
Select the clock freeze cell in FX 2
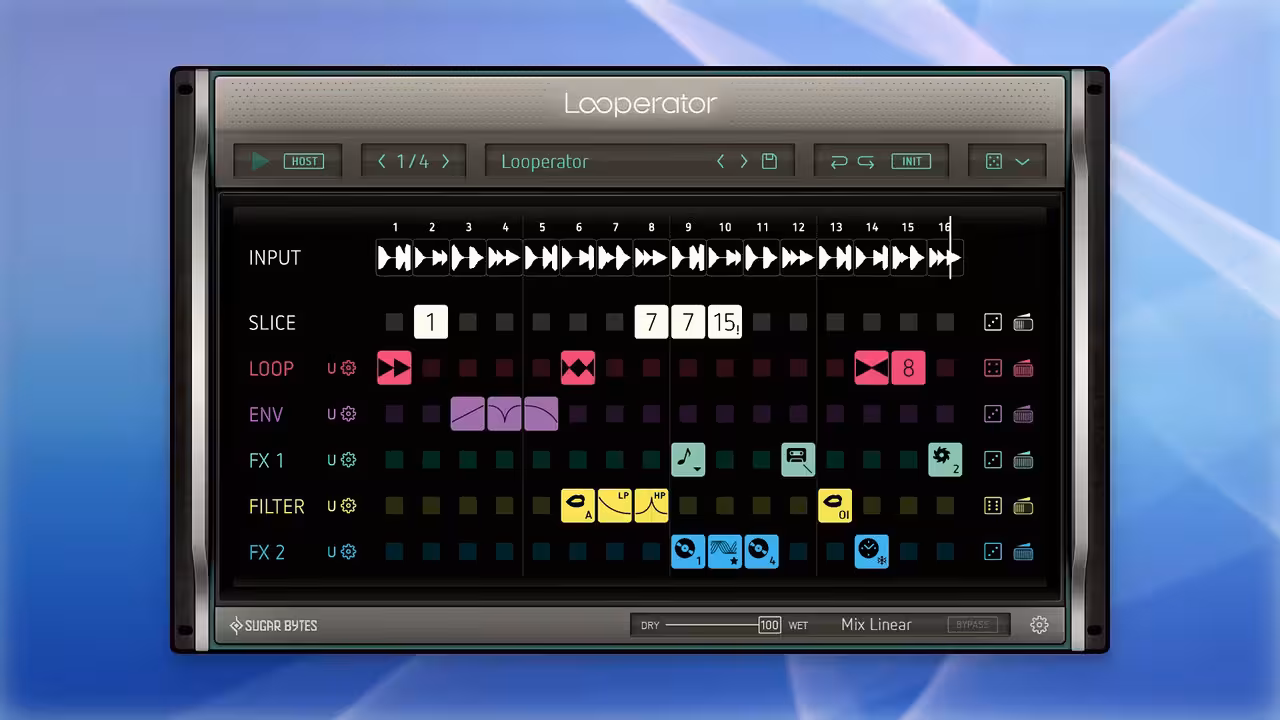coord(872,552)
